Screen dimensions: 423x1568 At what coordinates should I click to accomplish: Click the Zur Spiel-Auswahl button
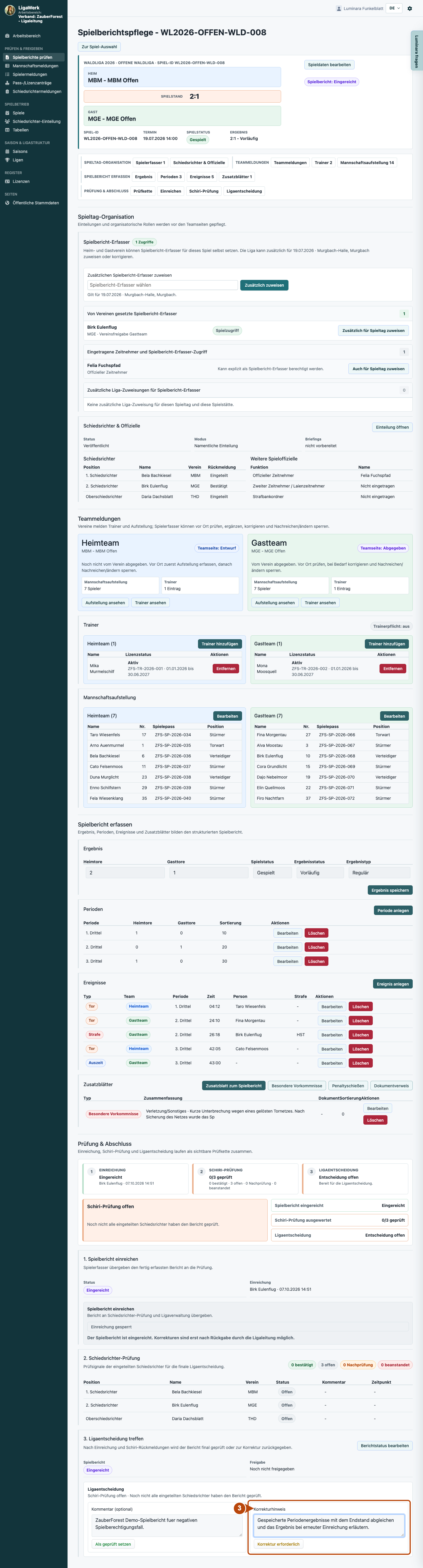coord(100,47)
